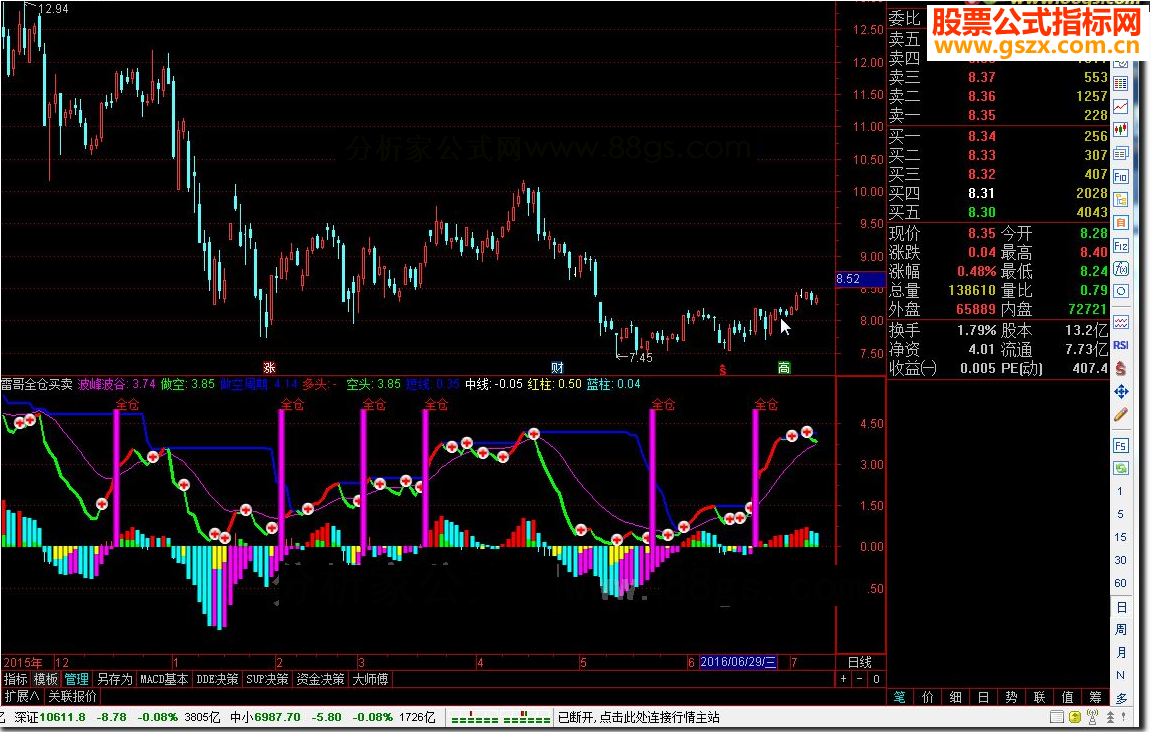The width and height of the screenshot is (1154, 732).
Task: Click the 雷哥全仓买卖 indicator name
Action: pos(37,384)
